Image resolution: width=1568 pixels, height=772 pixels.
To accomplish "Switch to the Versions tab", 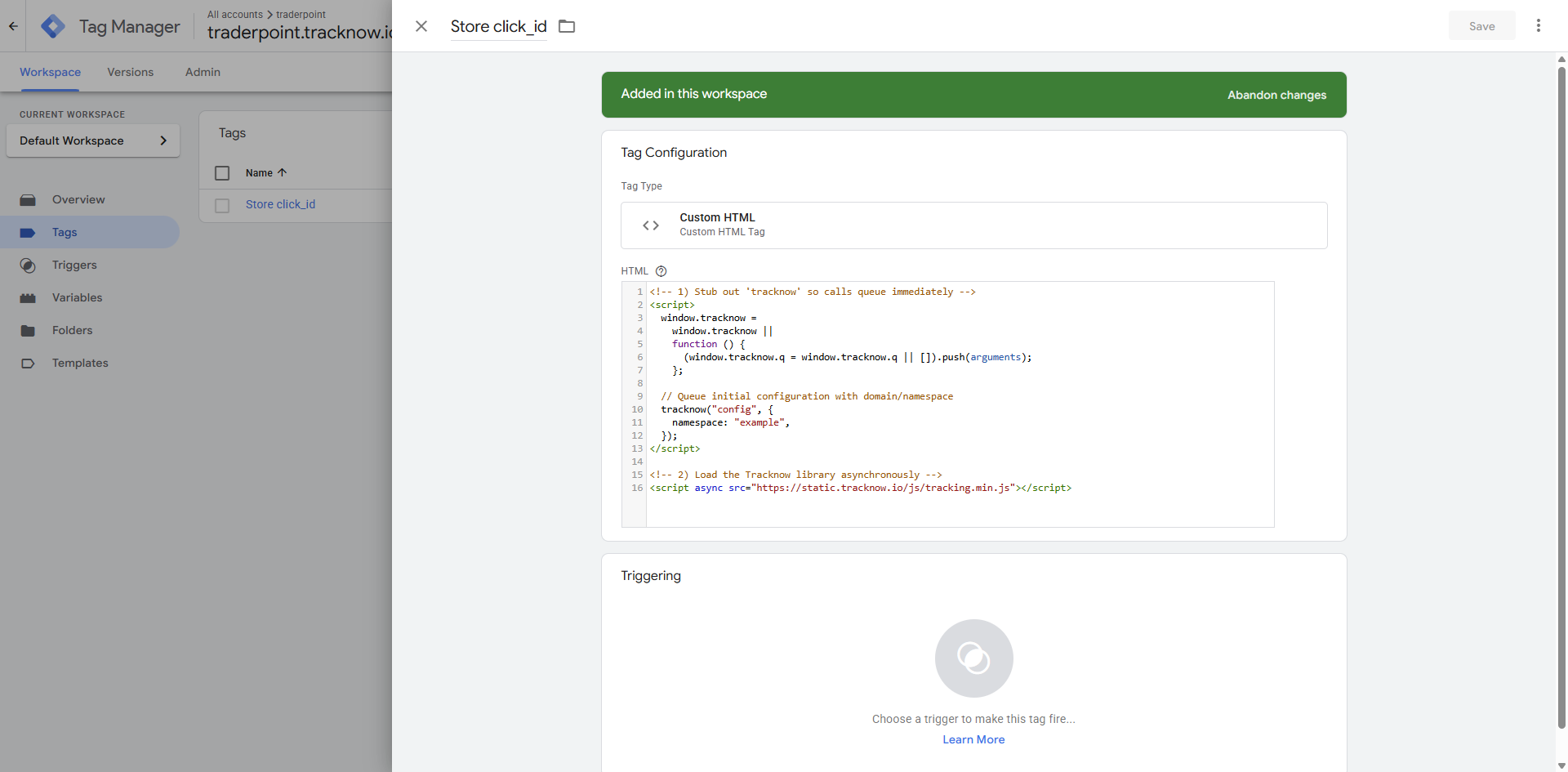I will coord(130,72).
